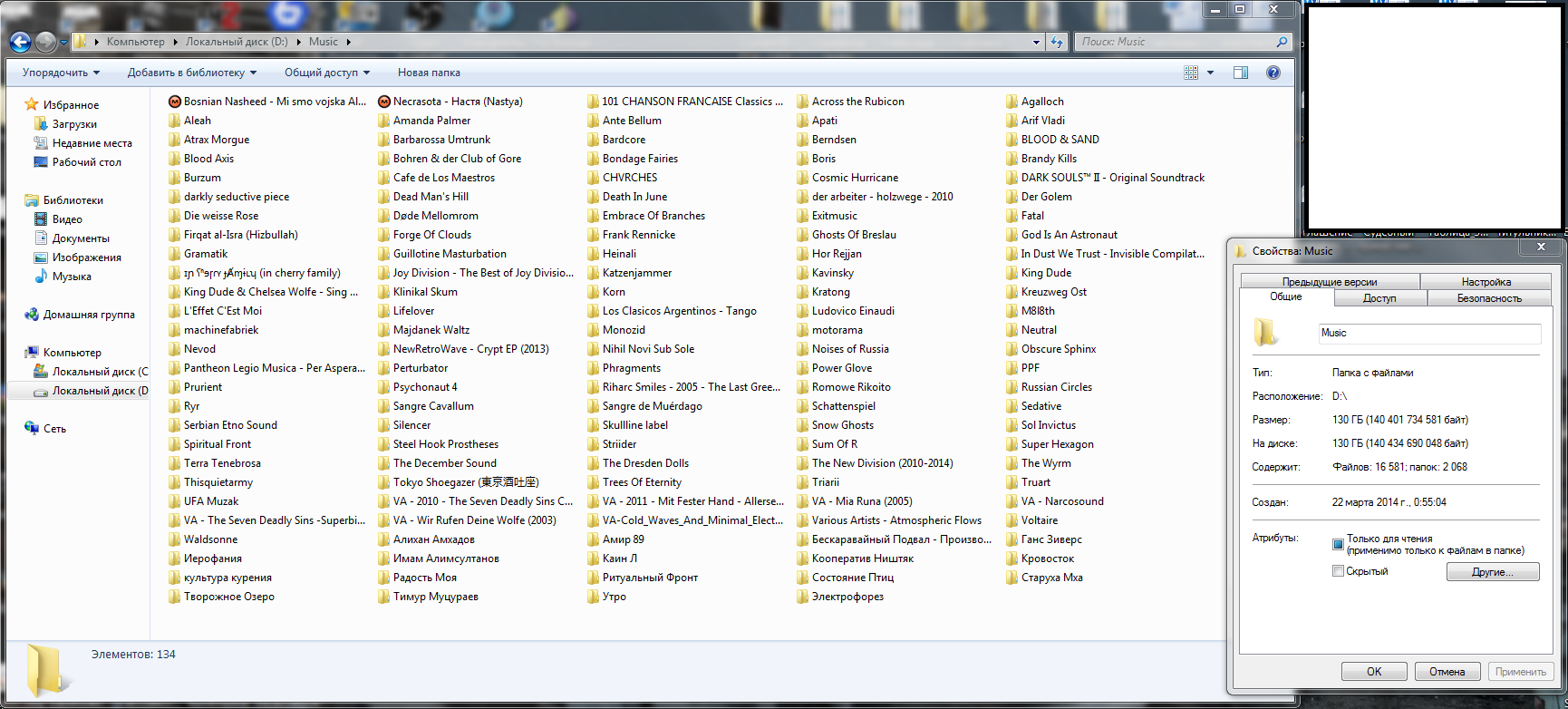The height and width of the screenshot is (709, 1568).
Task: Click the Музыка library note icon
Action: coord(40,276)
